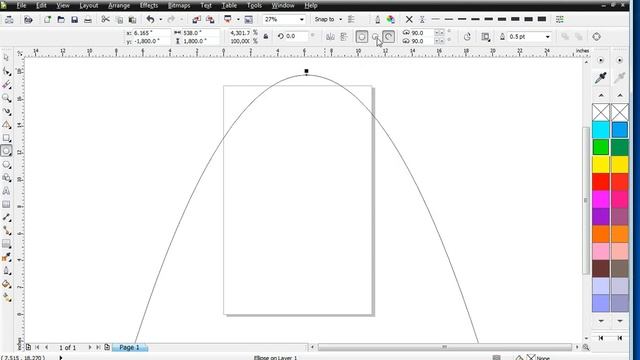The height and width of the screenshot is (360, 640).
Task: Toggle the Ellipse shape mode button
Action: tap(361, 37)
